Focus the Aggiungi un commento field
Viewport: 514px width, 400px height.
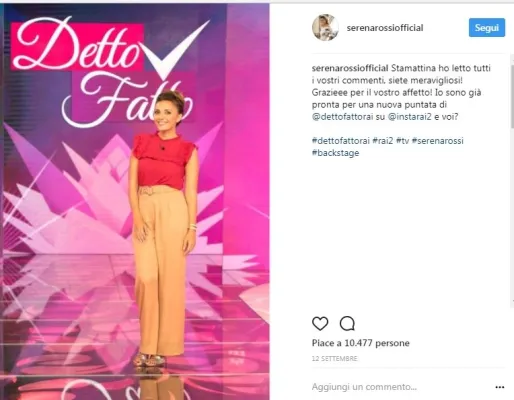click(400, 387)
